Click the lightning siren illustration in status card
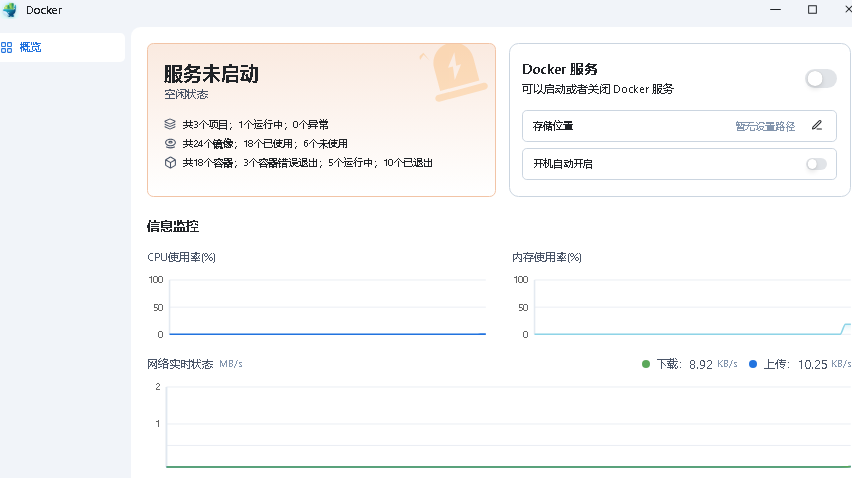This screenshot has height=478, width=852. tap(454, 68)
